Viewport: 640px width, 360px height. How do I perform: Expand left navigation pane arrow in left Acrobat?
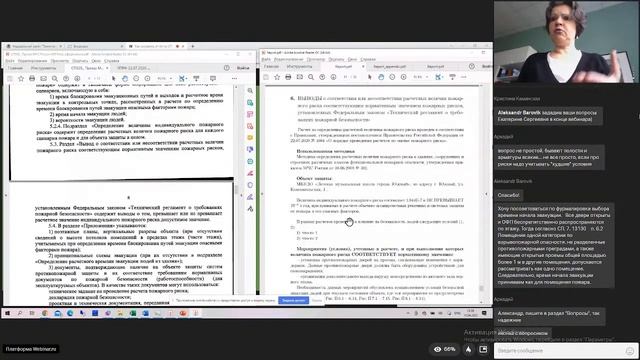[6, 195]
